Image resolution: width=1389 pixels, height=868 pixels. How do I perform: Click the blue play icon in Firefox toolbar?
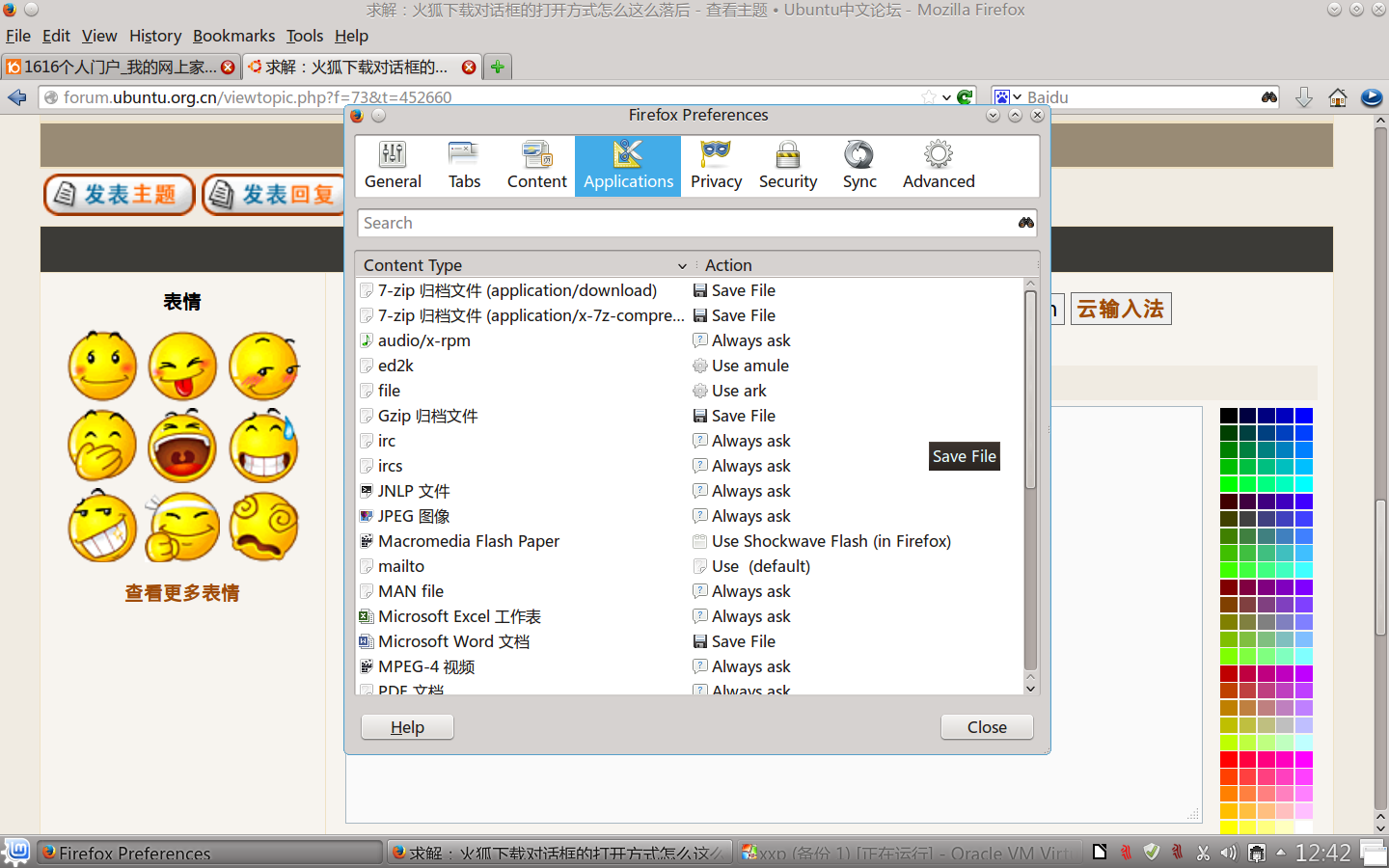(1372, 97)
